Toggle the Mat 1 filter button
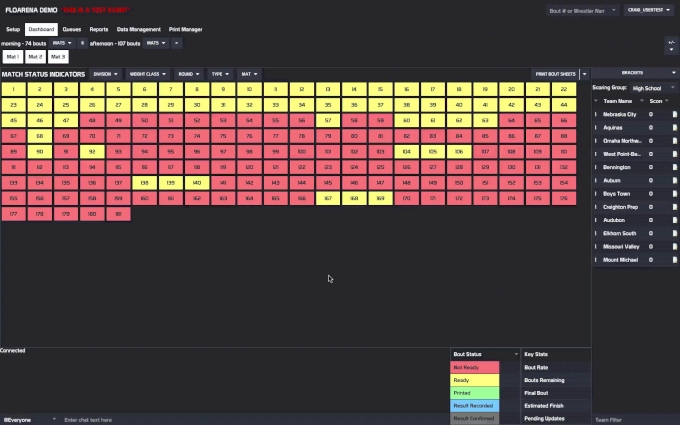 click(x=13, y=57)
